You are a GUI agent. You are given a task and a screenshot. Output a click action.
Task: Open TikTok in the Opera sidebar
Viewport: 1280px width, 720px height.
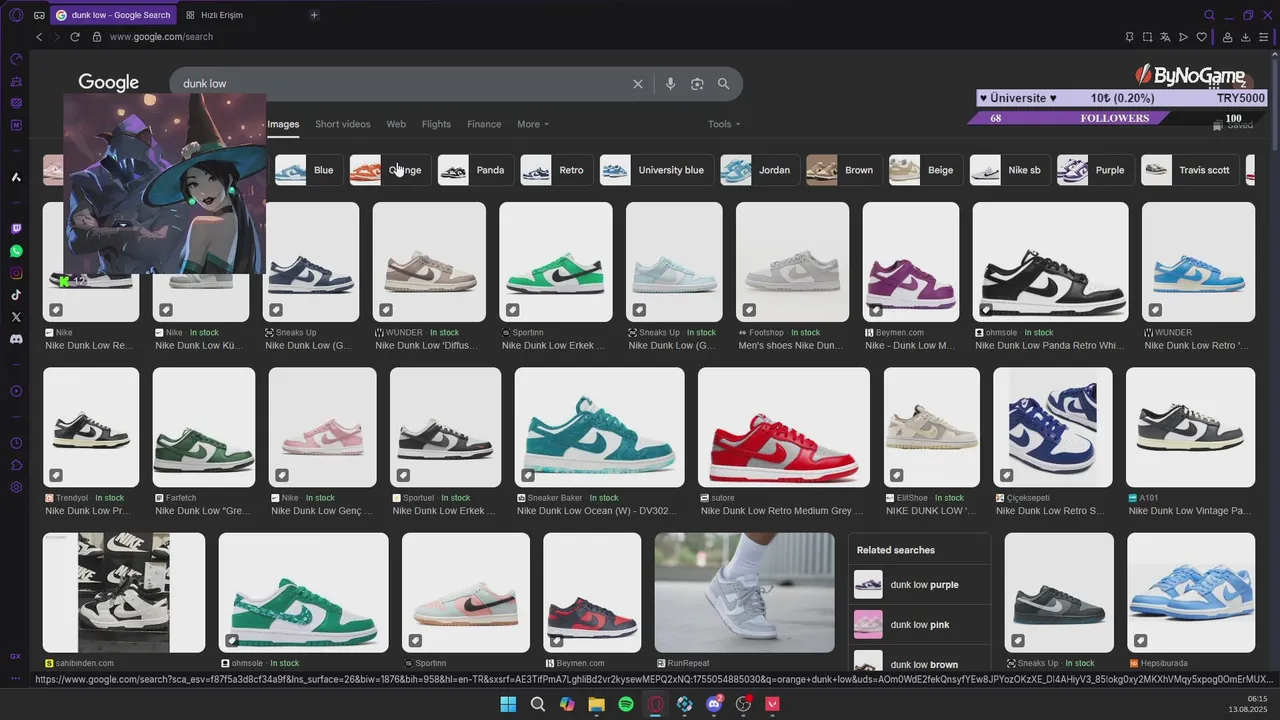pyautogui.click(x=16, y=295)
